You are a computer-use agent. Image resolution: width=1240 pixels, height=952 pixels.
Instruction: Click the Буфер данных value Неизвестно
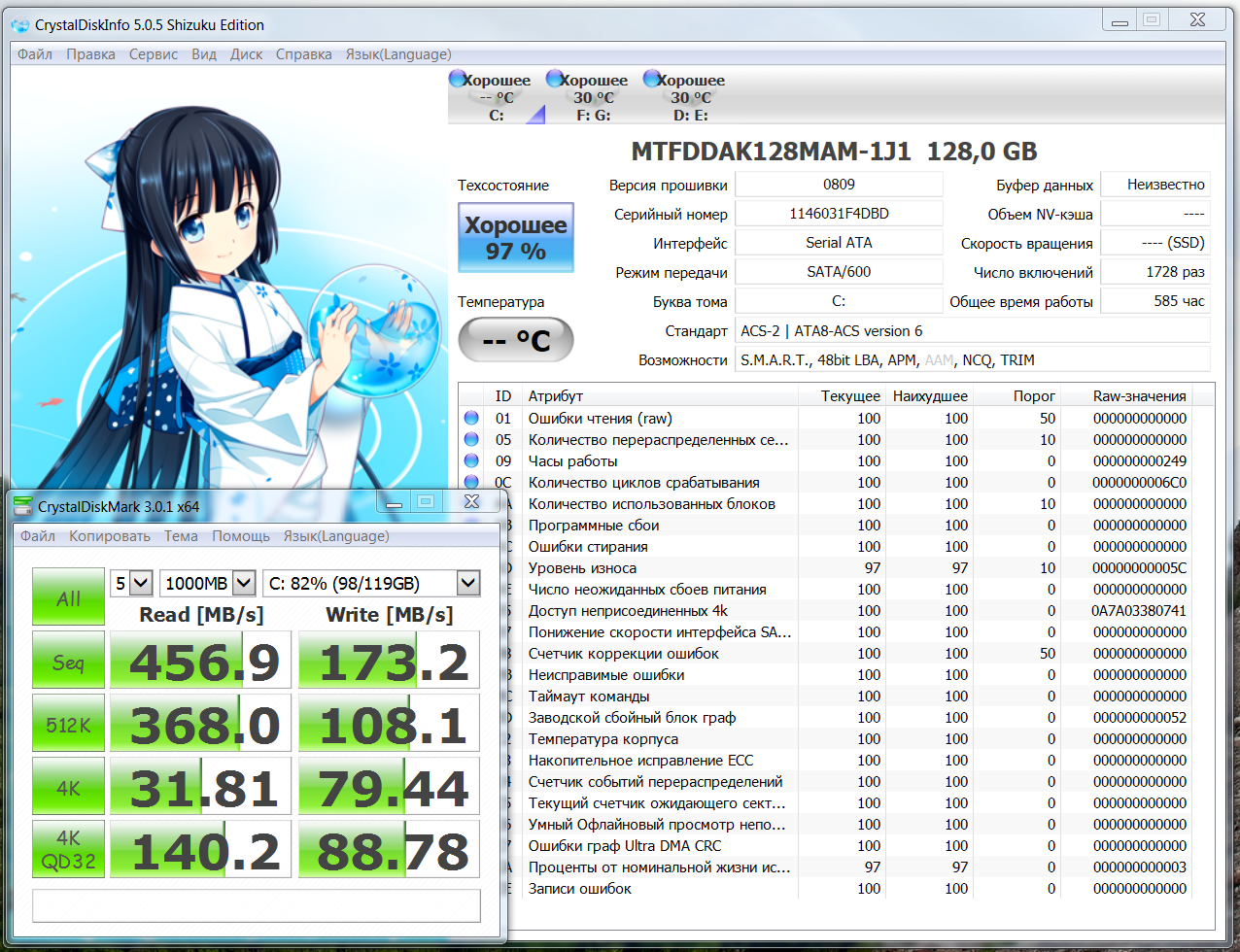[1155, 185]
